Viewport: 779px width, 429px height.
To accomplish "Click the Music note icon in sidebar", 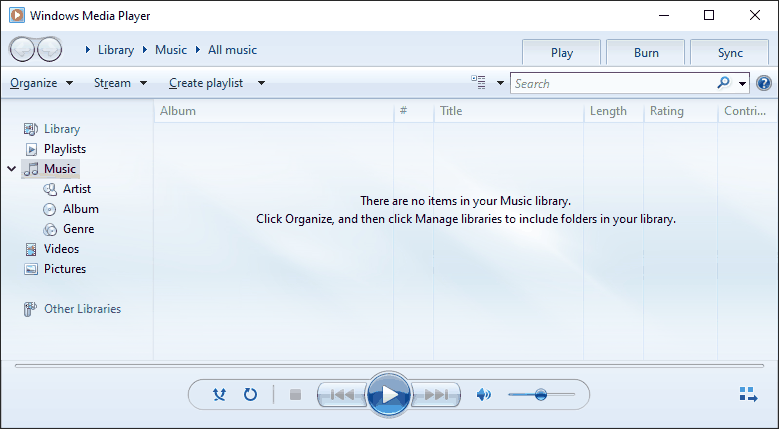I will [31, 169].
